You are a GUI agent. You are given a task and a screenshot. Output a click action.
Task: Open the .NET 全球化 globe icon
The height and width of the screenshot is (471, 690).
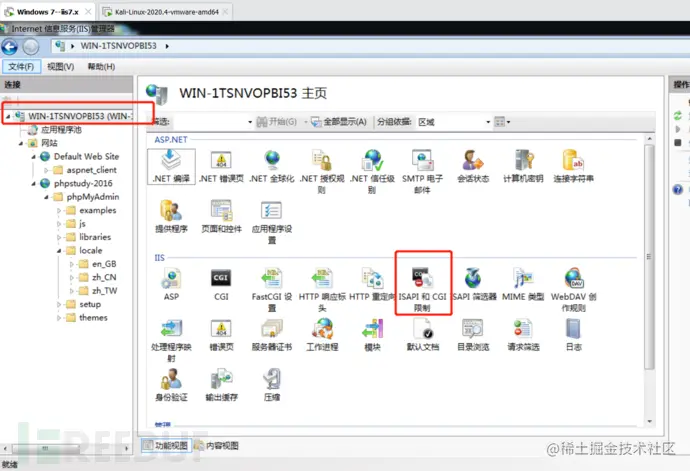coord(272,166)
